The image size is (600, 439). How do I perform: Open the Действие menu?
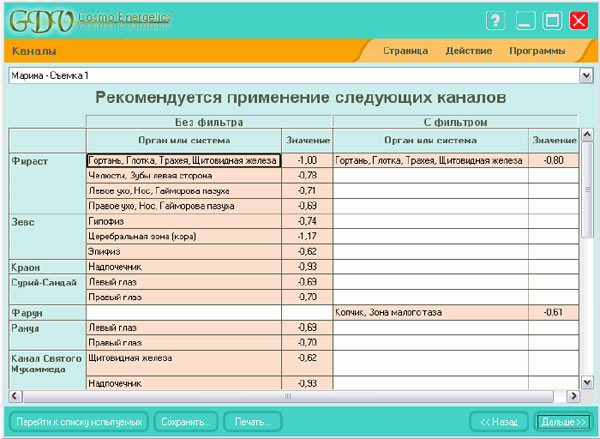tap(469, 51)
